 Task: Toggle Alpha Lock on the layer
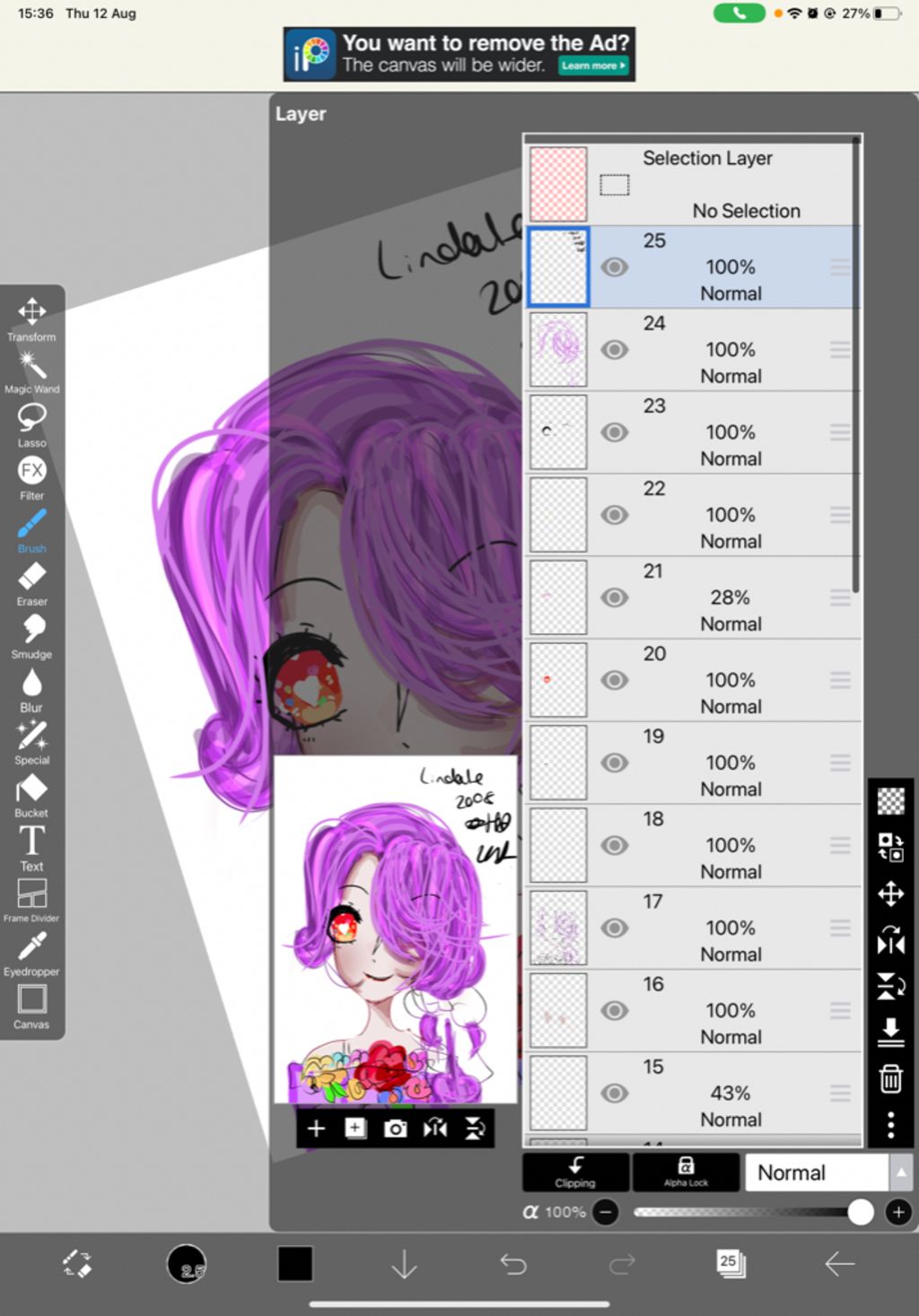point(686,1172)
